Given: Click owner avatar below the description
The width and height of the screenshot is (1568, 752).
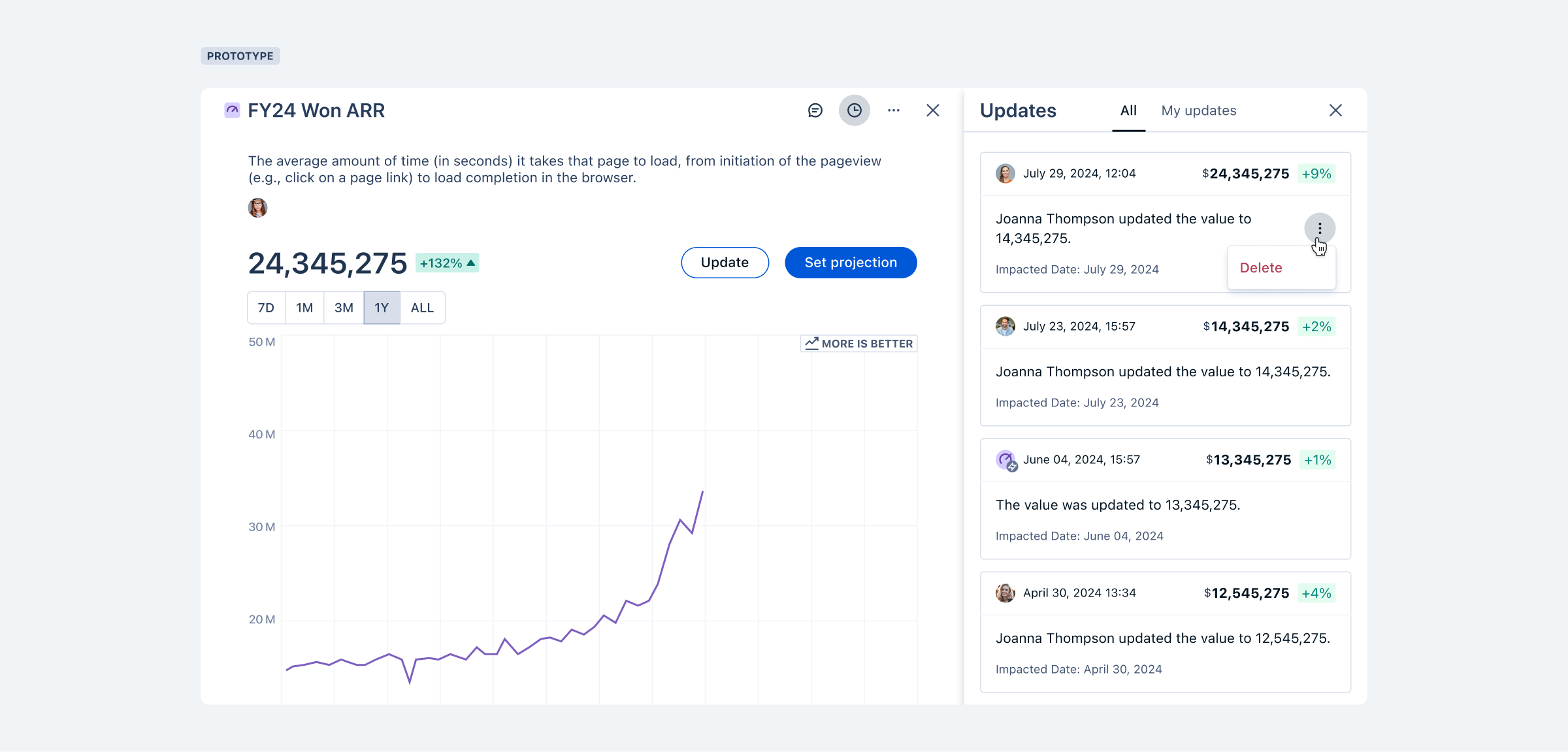Looking at the screenshot, I should (257, 208).
